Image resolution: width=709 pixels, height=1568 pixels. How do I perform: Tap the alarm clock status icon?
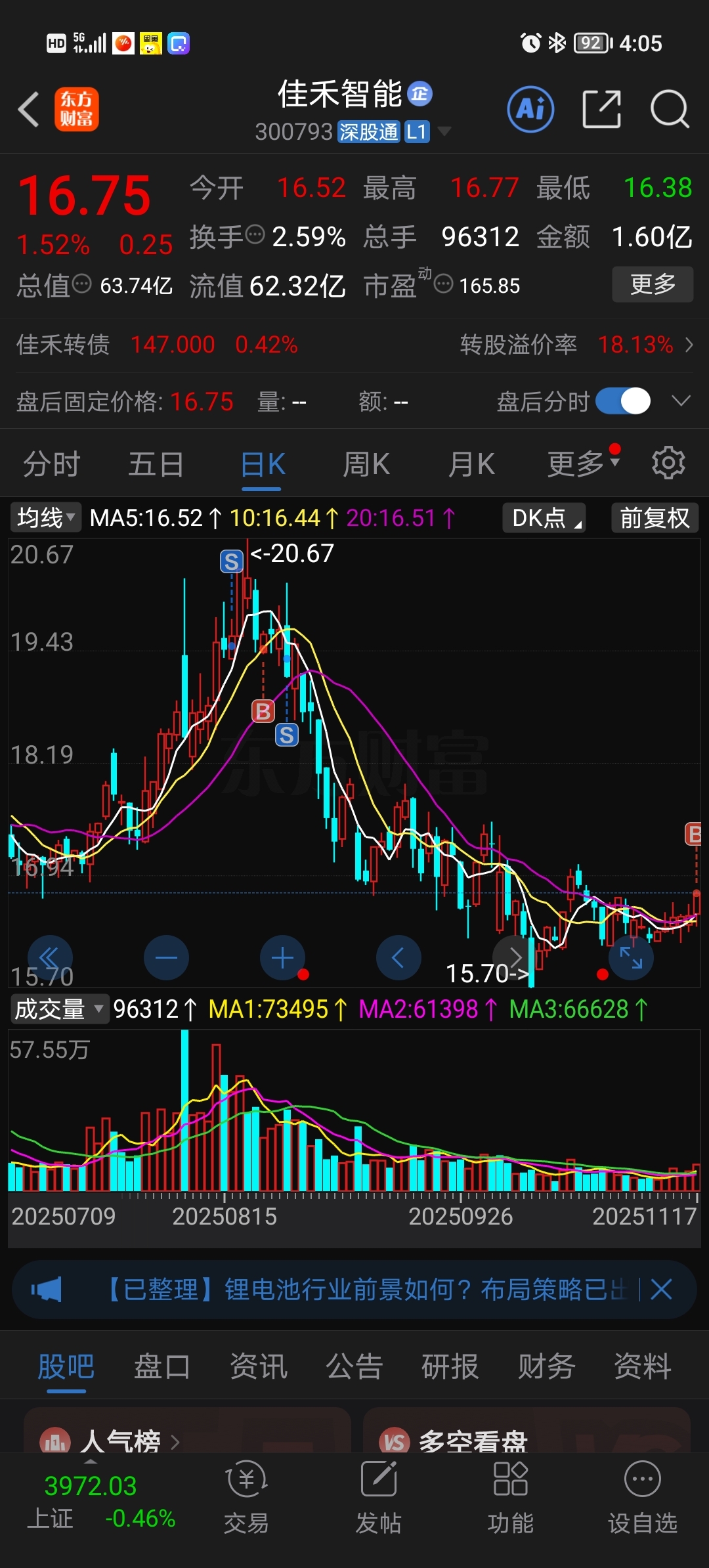click(x=530, y=43)
